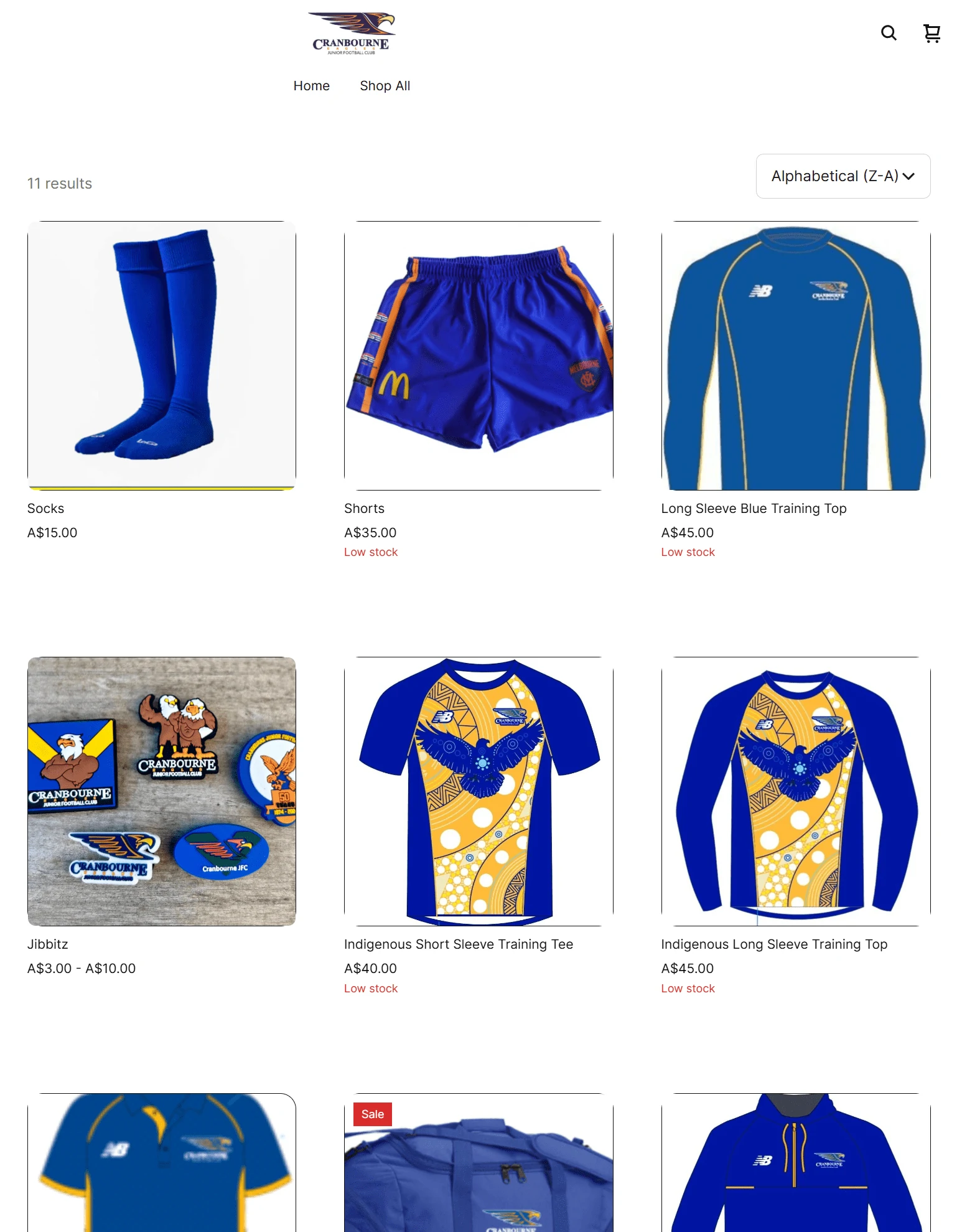Click the Cranbourne Eagles logo

352,34
